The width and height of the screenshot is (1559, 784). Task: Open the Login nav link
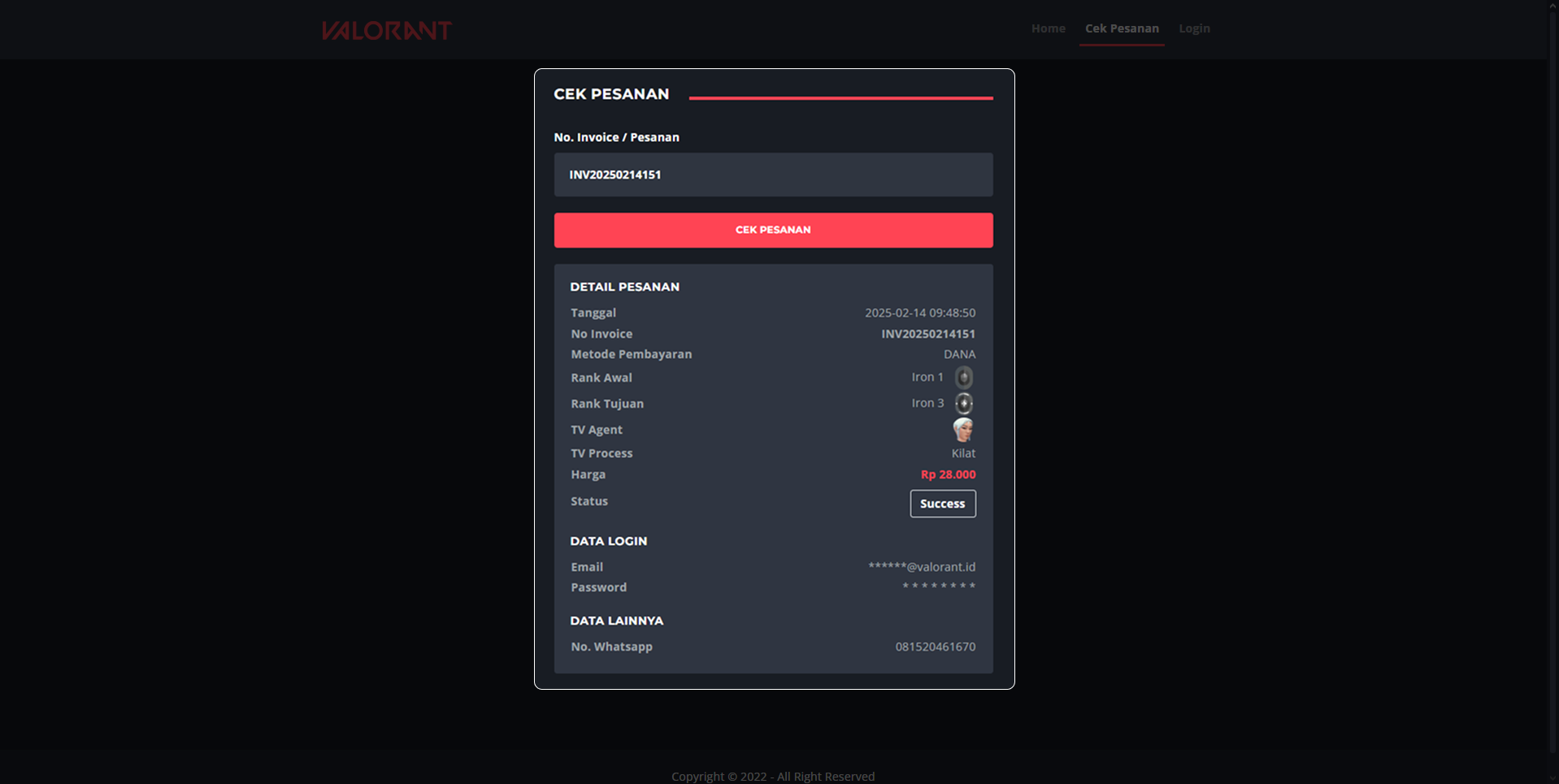[x=1194, y=28]
